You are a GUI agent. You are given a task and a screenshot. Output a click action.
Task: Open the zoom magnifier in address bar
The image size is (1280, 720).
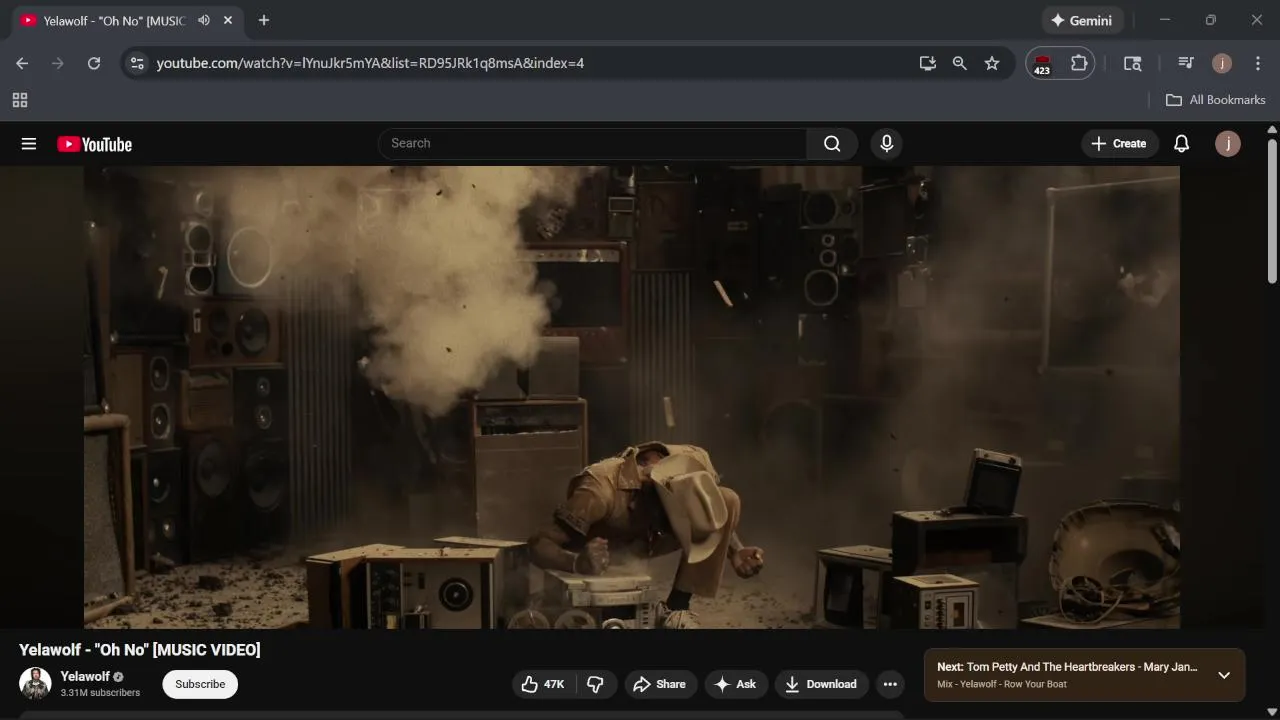pos(960,63)
